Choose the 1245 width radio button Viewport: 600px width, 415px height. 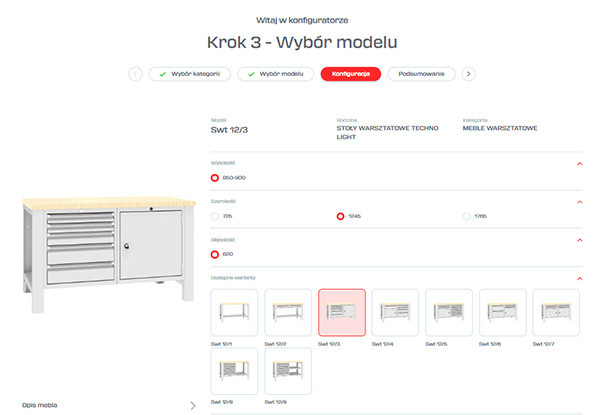340,216
